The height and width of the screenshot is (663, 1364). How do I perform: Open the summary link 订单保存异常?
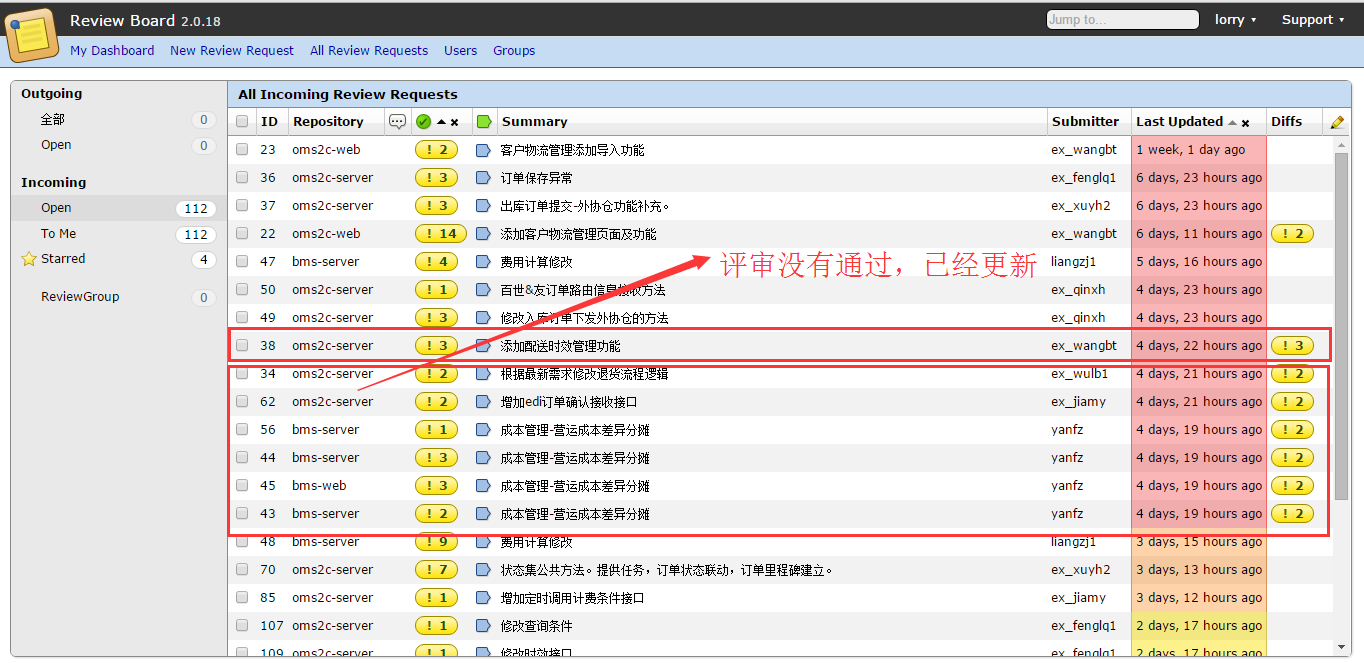coord(536,178)
